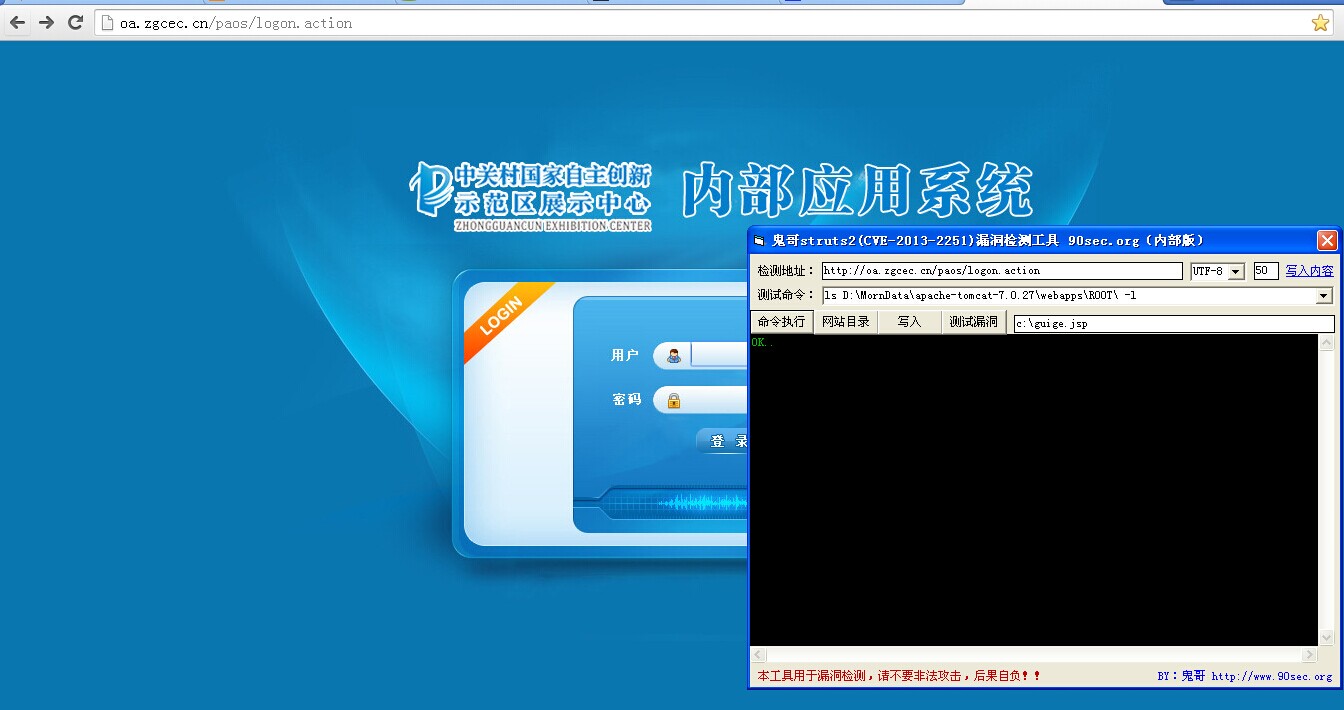This screenshot has width=1344, height=710.
Task: Click the 测试命令 label
Action: [786, 296]
